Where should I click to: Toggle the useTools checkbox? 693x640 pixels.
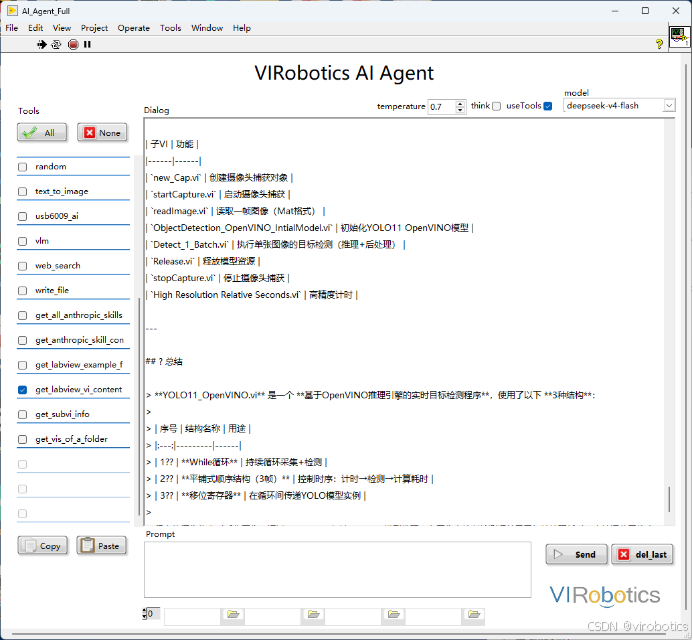(548, 106)
